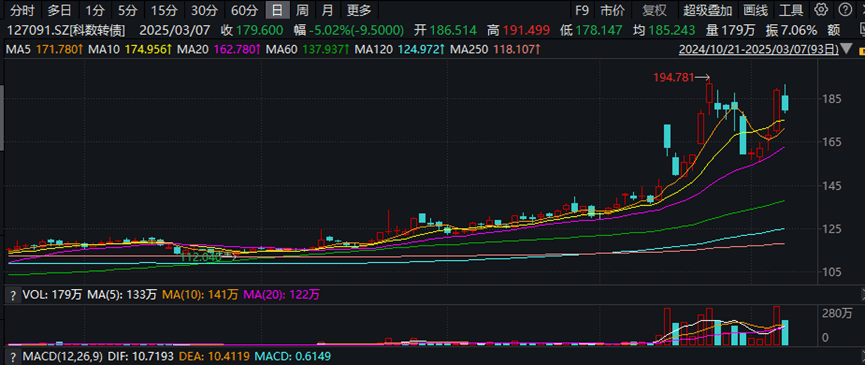Open the VOL indicator help icon

pyautogui.click(x=12, y=295)
